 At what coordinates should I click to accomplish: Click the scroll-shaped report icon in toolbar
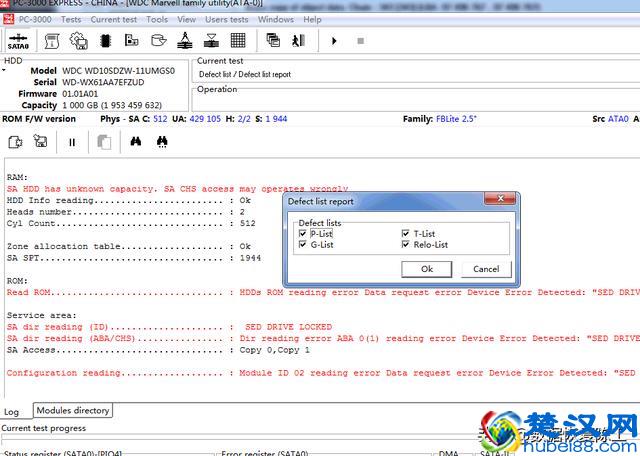pos(52,41)
